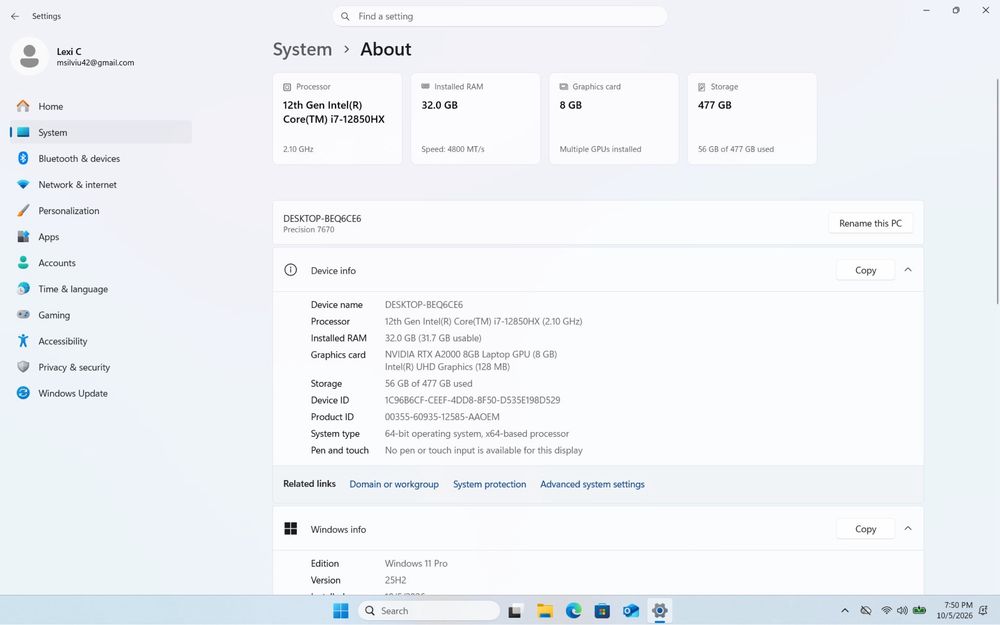Open the Storage summary card
This screenshot has width=1000, height=625.
tap(752, 119)
